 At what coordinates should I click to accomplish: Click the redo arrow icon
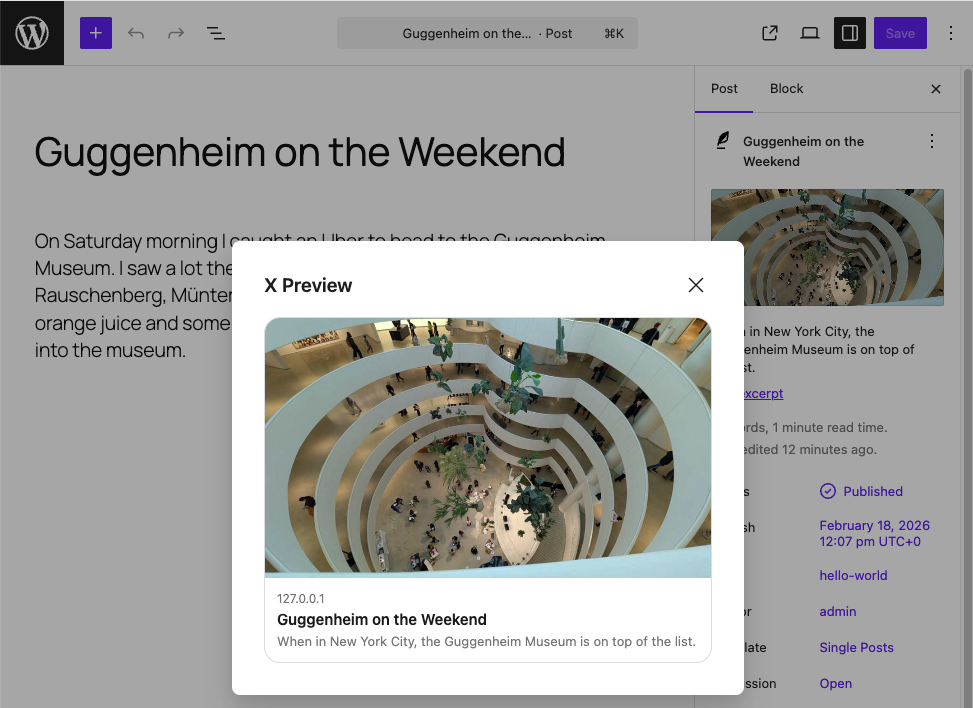(176, 33)
